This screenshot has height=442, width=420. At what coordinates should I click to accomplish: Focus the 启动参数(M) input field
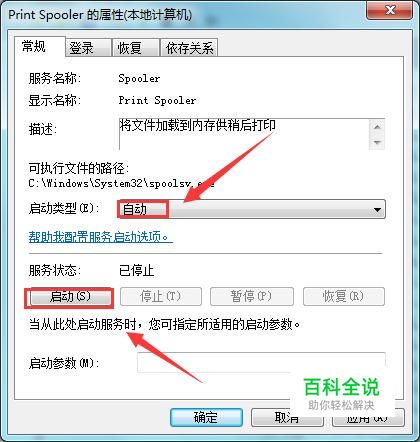click(x=261, y=362)
